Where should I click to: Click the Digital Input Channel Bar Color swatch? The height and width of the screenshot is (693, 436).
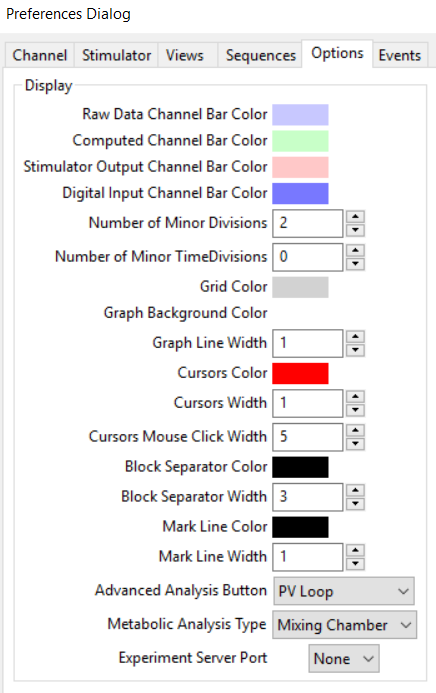click(300, 193)
